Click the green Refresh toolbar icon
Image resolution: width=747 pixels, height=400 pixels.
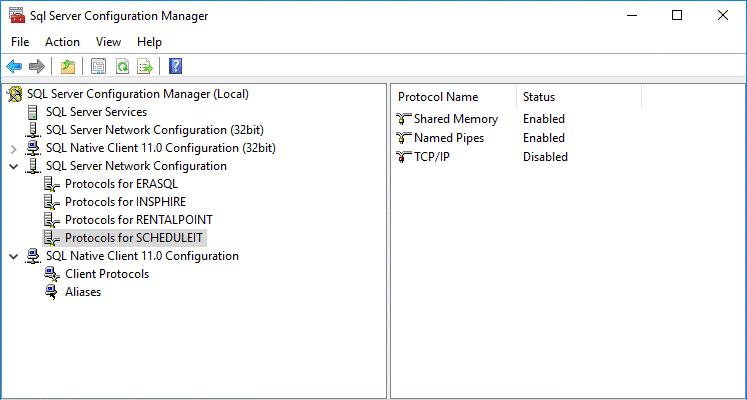[x=122, y=67]
